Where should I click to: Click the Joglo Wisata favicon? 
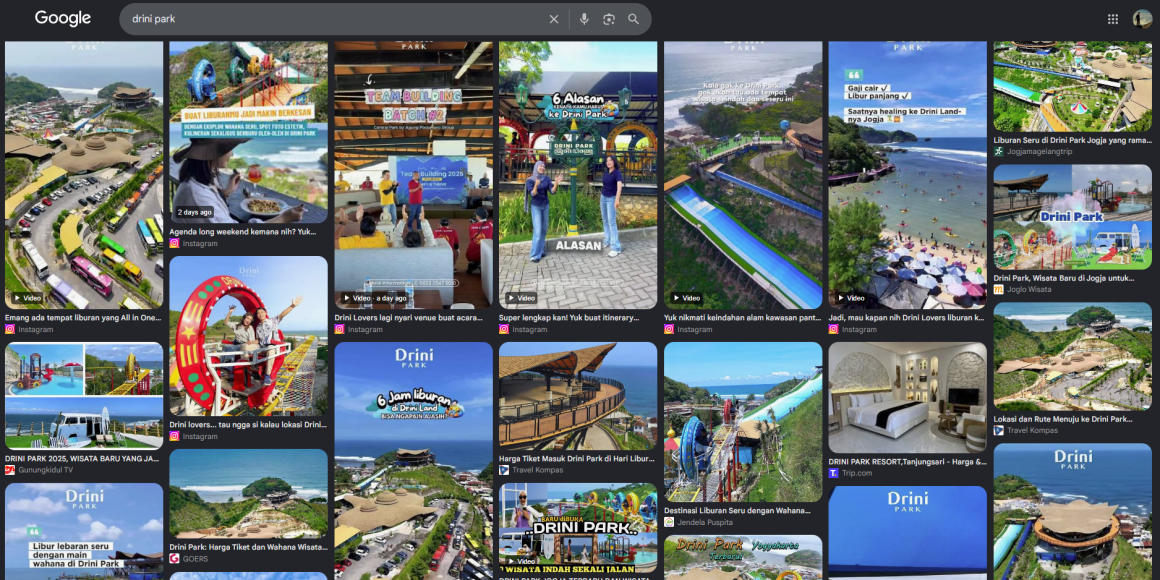pos(999,289)
